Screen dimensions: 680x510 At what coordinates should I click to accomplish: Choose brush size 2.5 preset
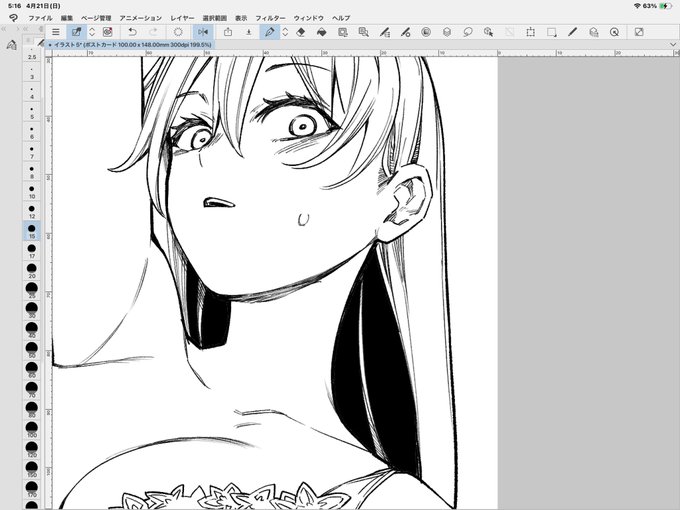click(32, 54)
